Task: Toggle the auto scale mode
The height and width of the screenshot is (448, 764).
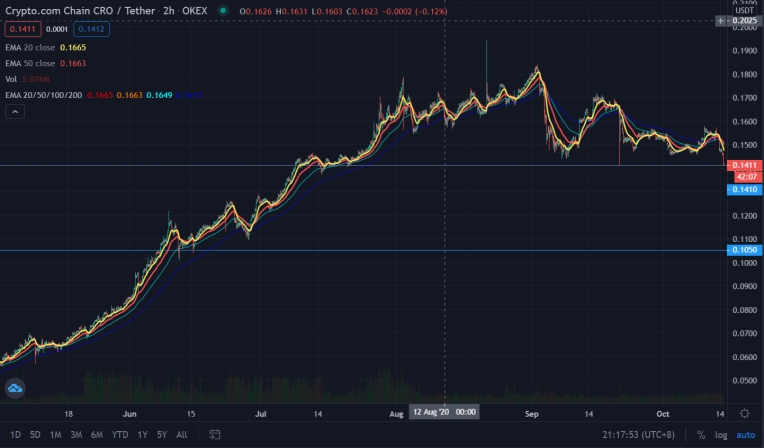Action: [x=745, y=435]
